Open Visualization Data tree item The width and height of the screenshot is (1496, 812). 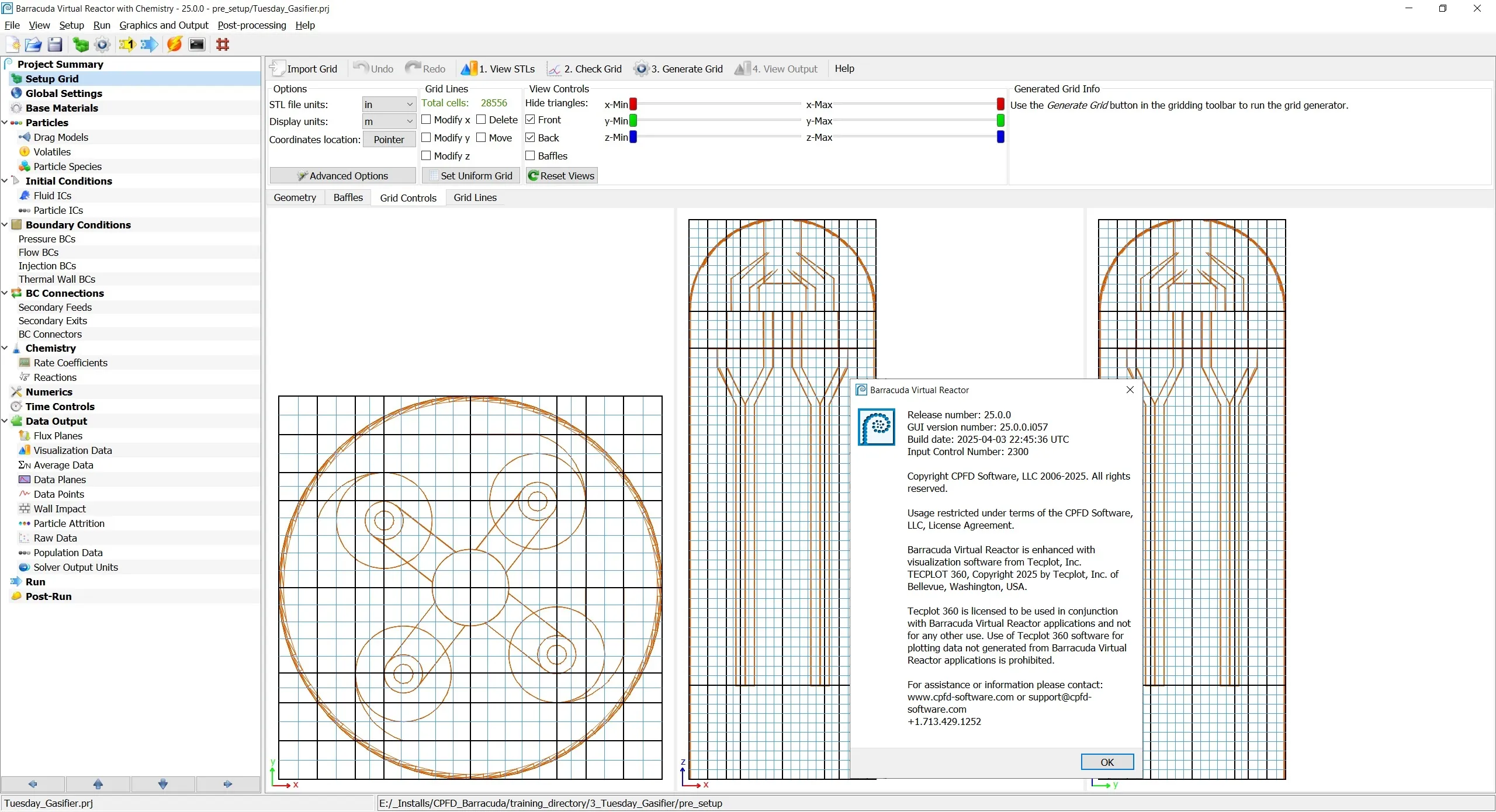72,450
